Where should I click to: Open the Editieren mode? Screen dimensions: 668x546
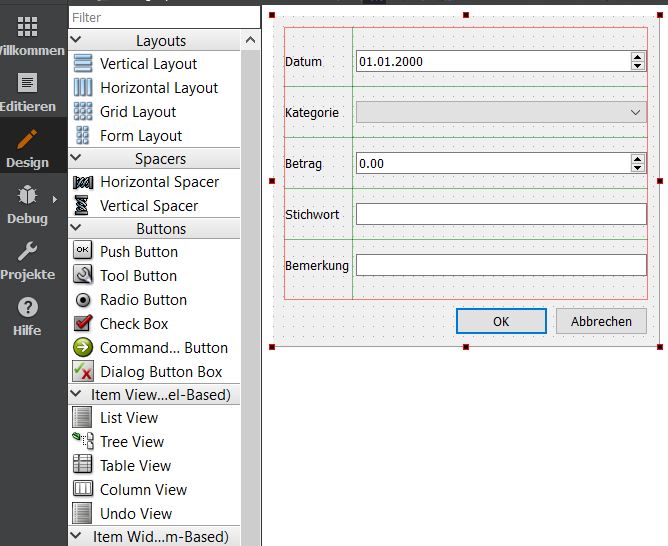(x=28, y=92)
